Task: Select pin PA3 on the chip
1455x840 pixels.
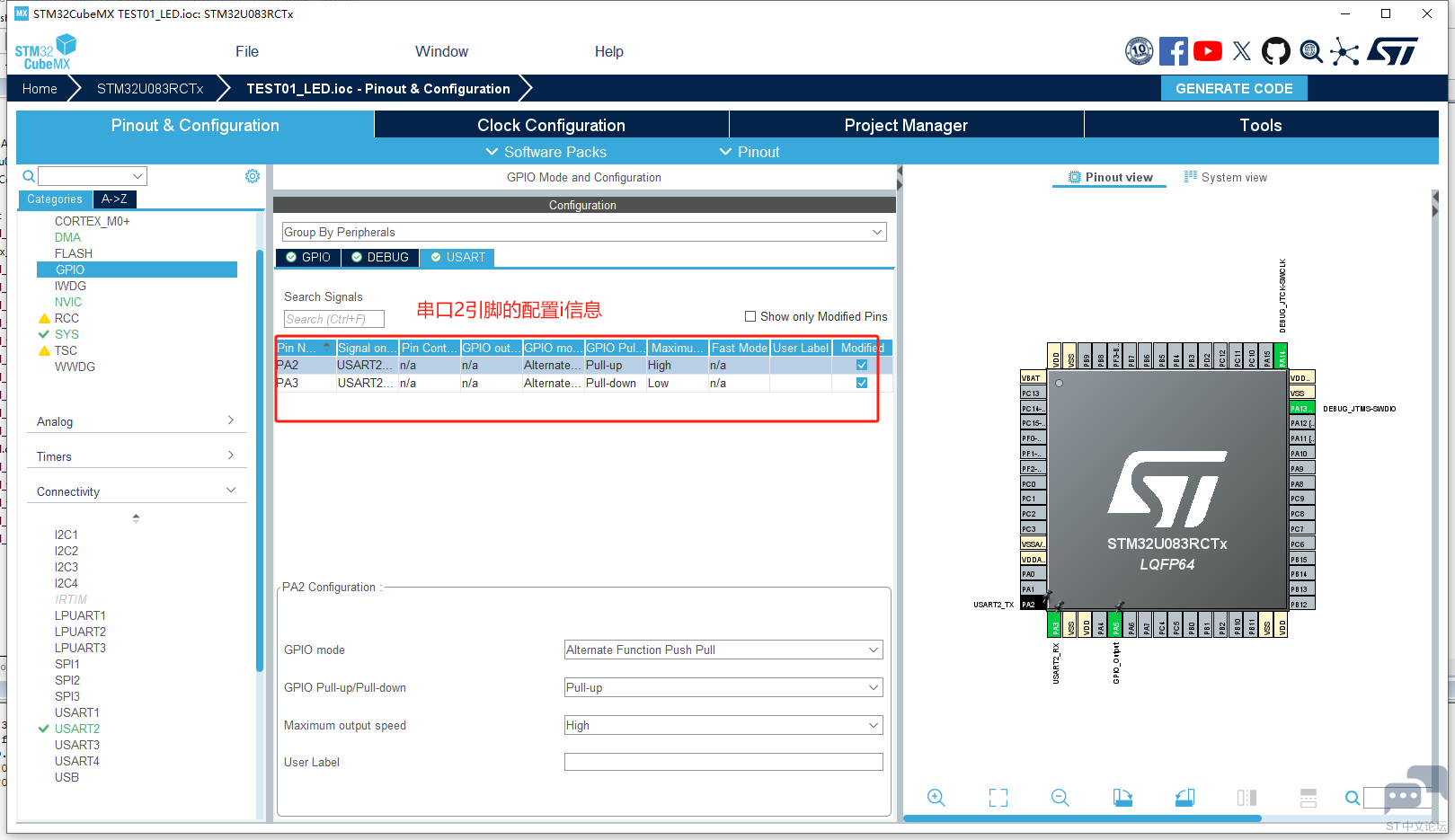Action: click(1056, 624)
